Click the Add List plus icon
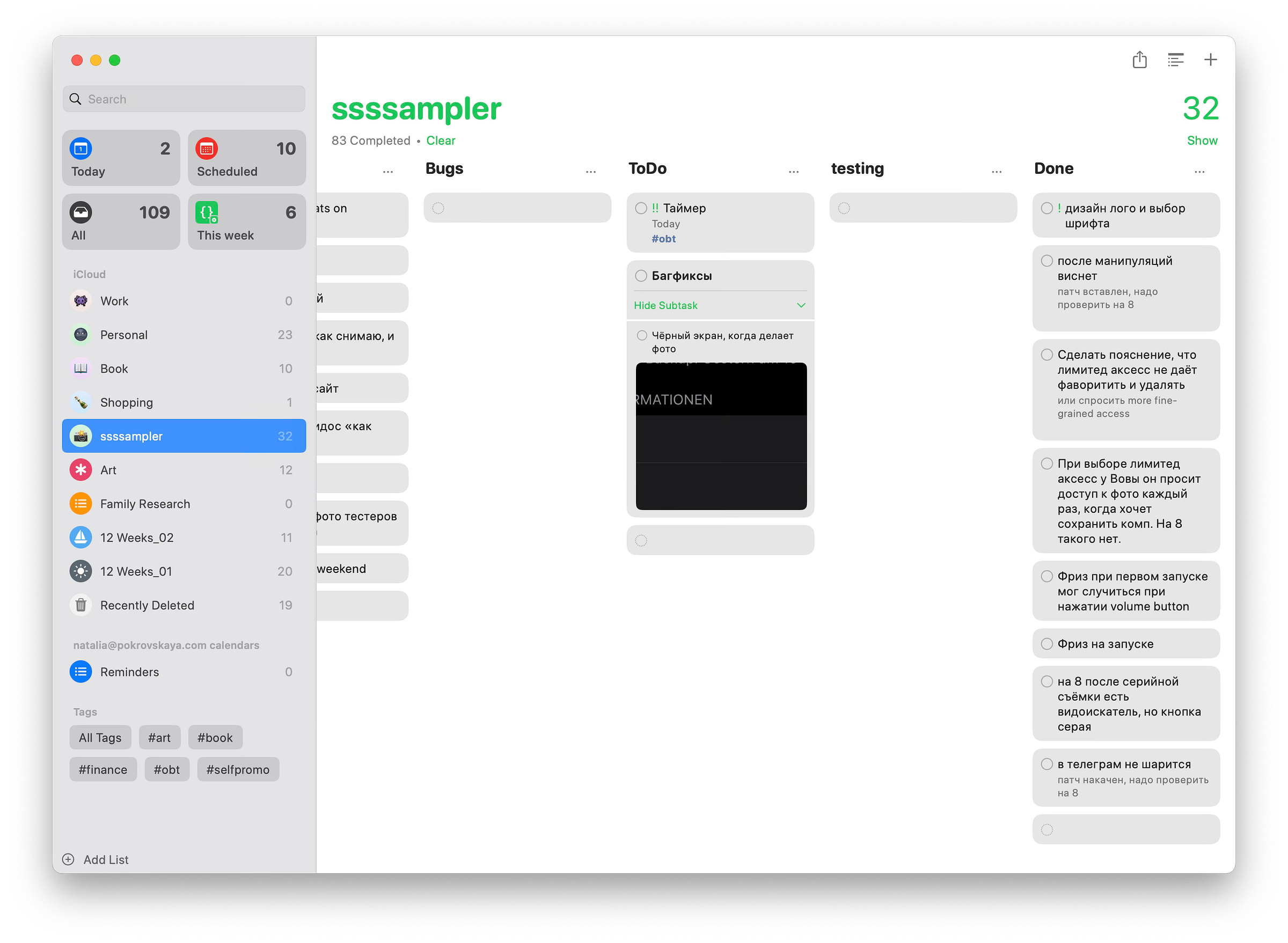The width and height of the screenshot is (1288, 943). [x=68, y=859]
